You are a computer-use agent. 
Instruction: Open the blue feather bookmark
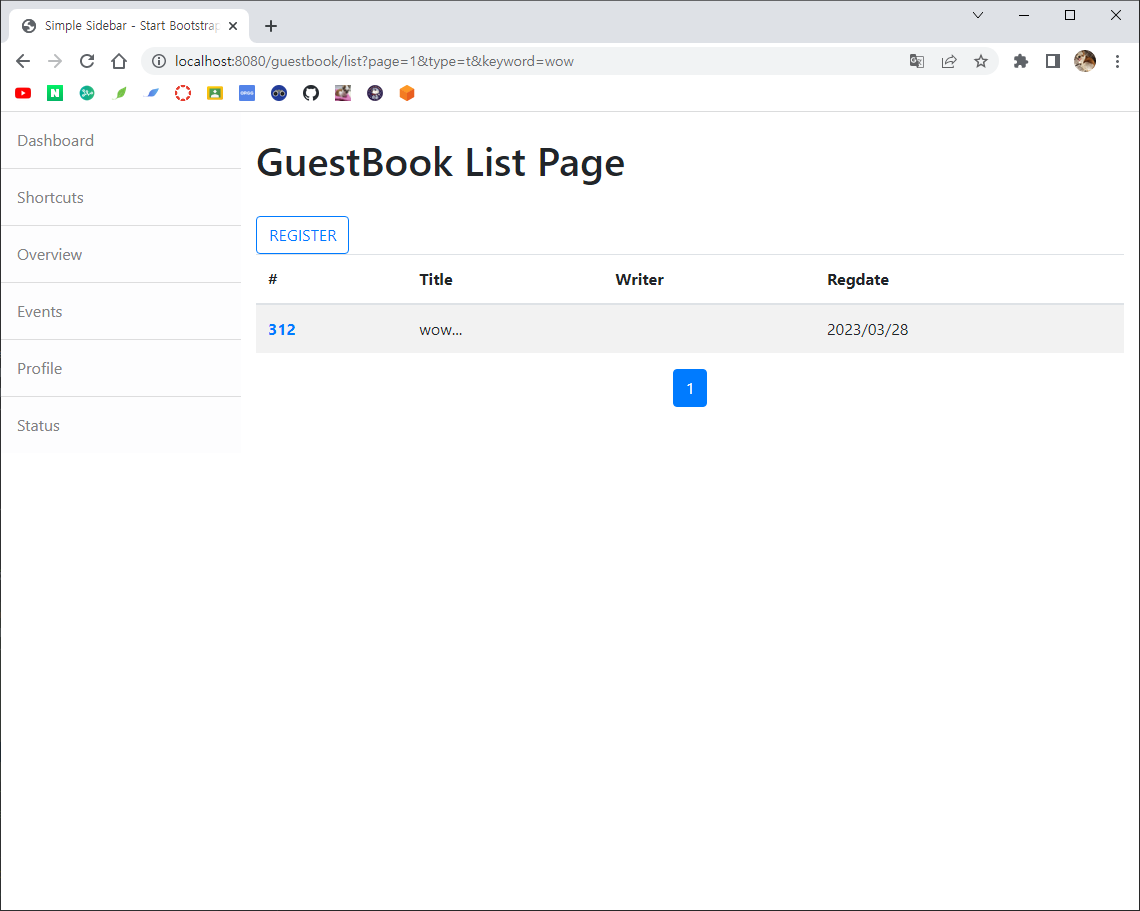pos(151,93)
